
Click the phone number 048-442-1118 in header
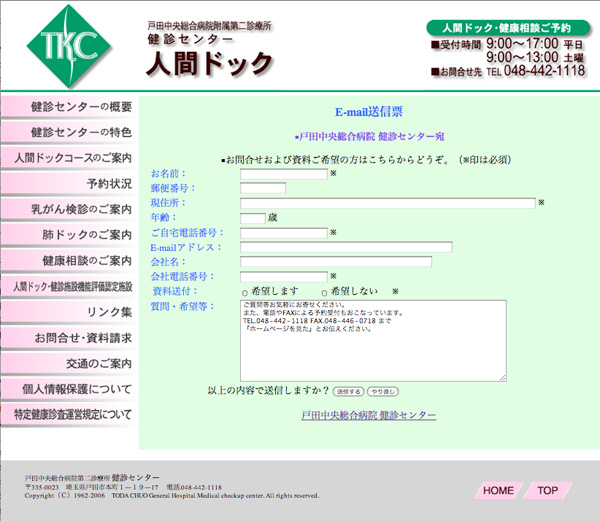point(544,71)
